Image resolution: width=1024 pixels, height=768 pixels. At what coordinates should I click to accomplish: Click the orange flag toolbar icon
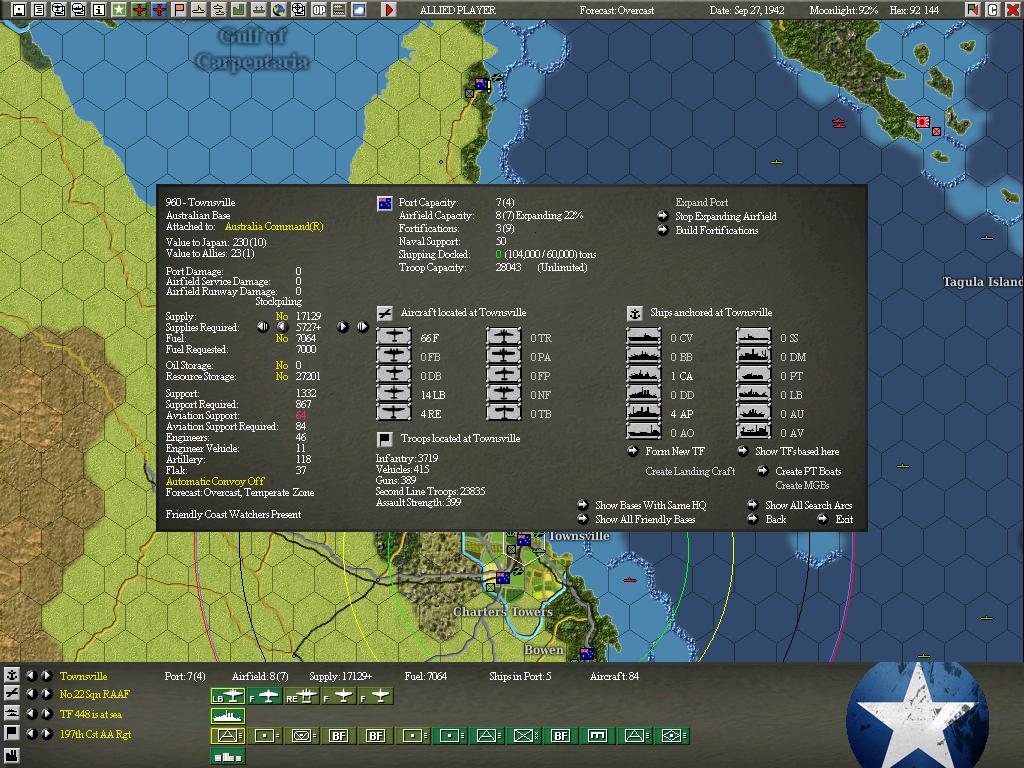coord(178,10)
